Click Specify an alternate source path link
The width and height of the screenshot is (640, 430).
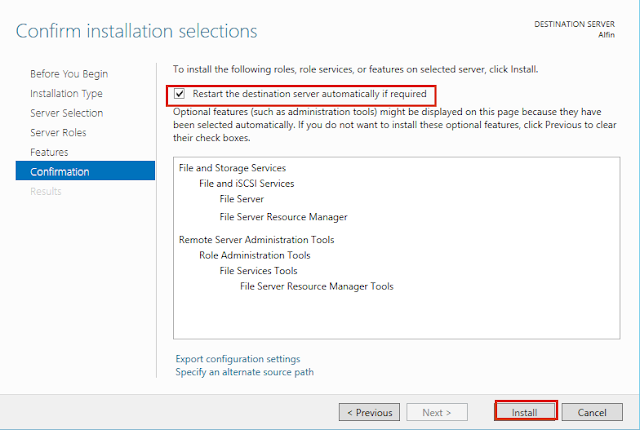(244, 373)
